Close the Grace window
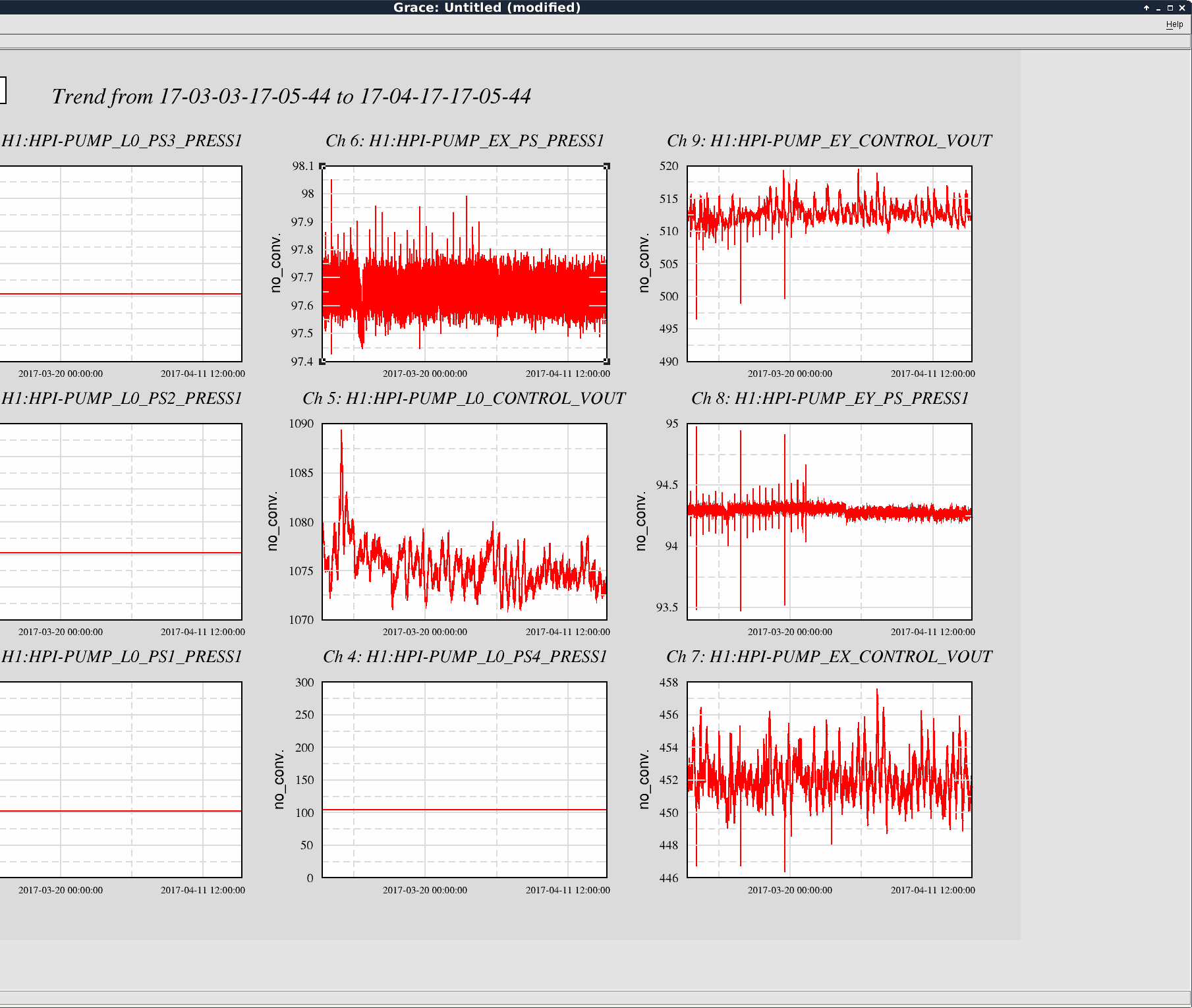The image size is (1192, 1008). click(x=1182, y=8)
